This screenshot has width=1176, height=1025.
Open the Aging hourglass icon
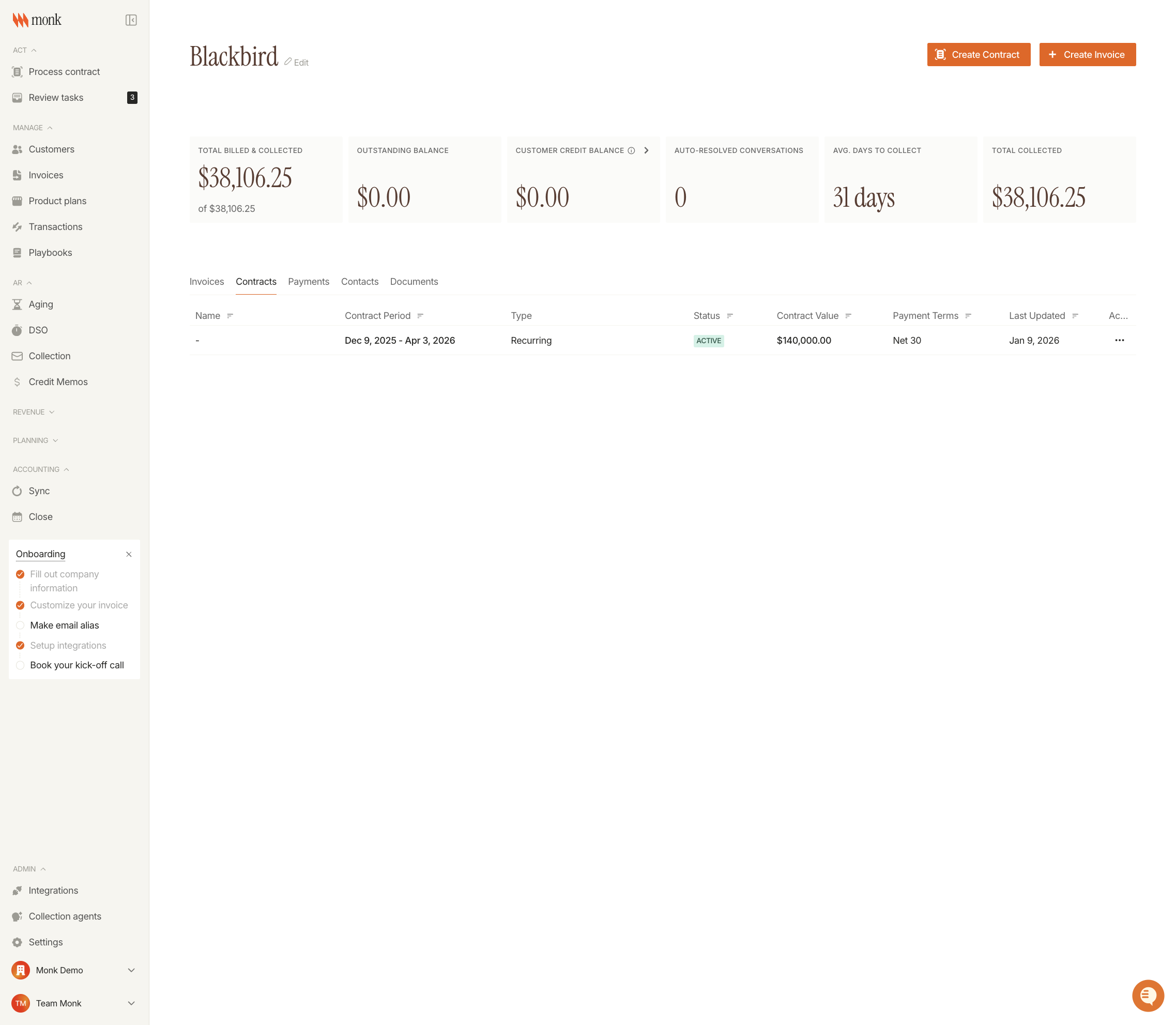17,304
